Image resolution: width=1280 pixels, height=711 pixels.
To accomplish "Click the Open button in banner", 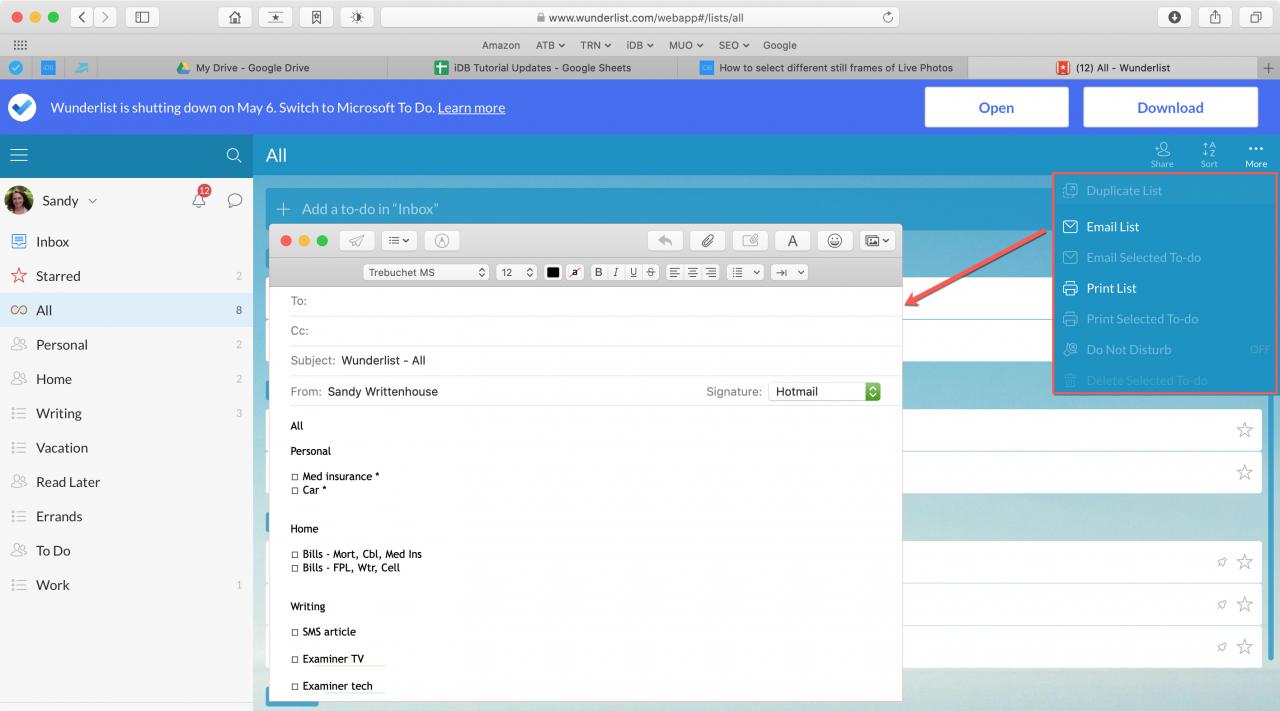I will click(996, 107).
